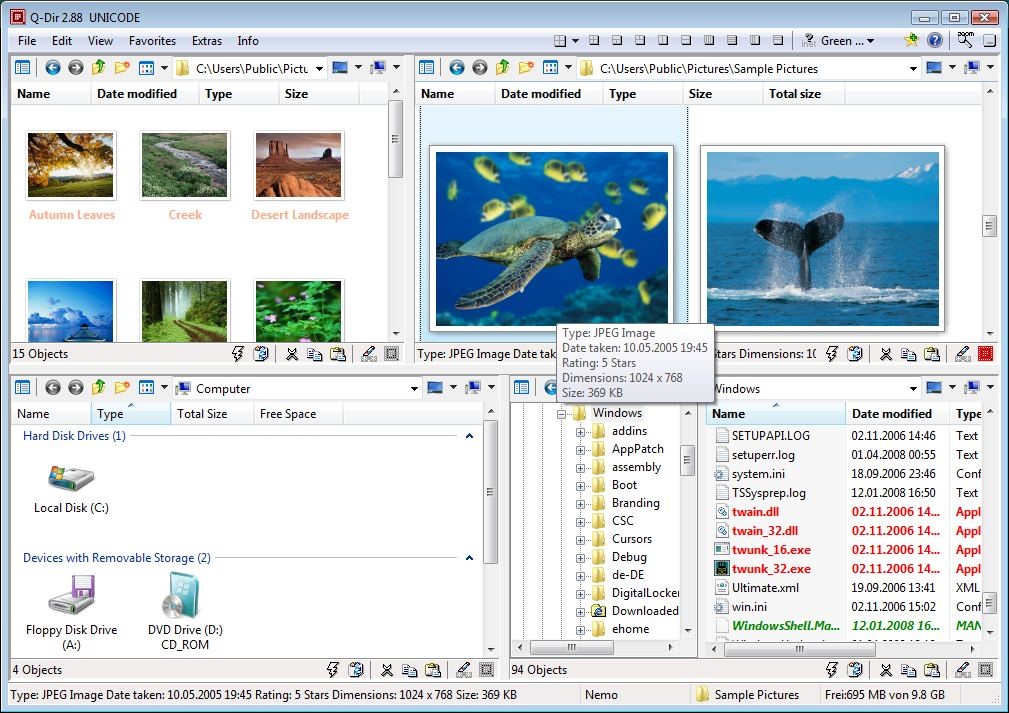Create new folder in bottom-left pane
Viewport: 1009px width, 713px height.
pyautogui.click(x=122, y=388)
